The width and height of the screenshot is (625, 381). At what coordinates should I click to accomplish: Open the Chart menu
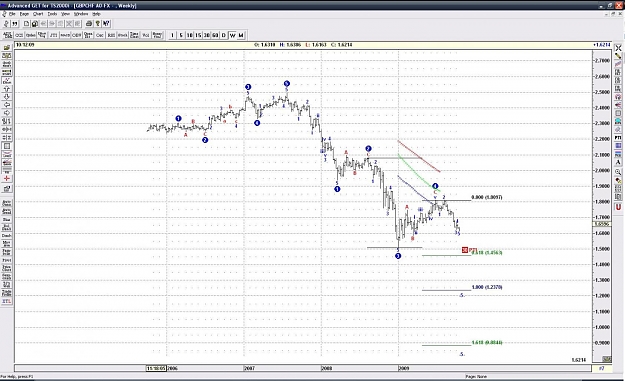click(38, 14)
